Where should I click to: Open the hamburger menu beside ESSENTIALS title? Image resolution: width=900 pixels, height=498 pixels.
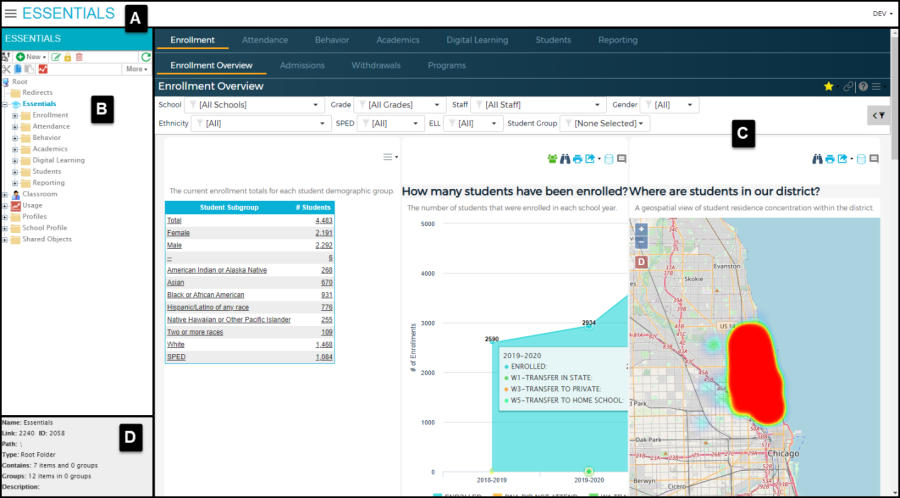coord(10,14)
